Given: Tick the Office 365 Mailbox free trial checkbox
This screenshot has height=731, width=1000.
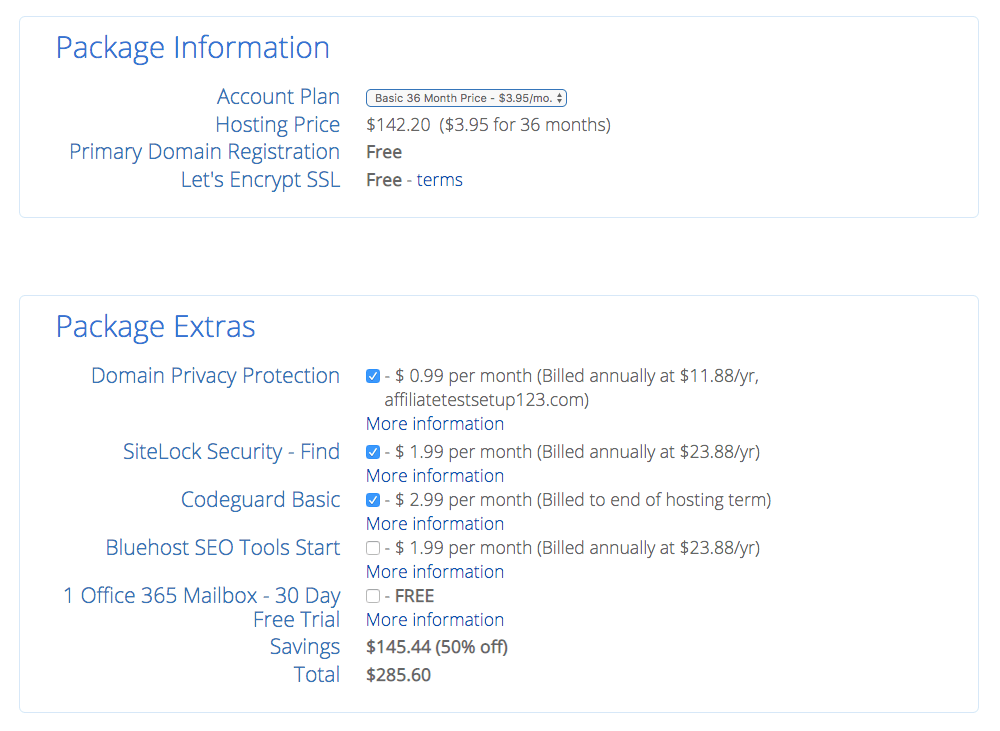Looking at the screenshot, I should 373,596.
